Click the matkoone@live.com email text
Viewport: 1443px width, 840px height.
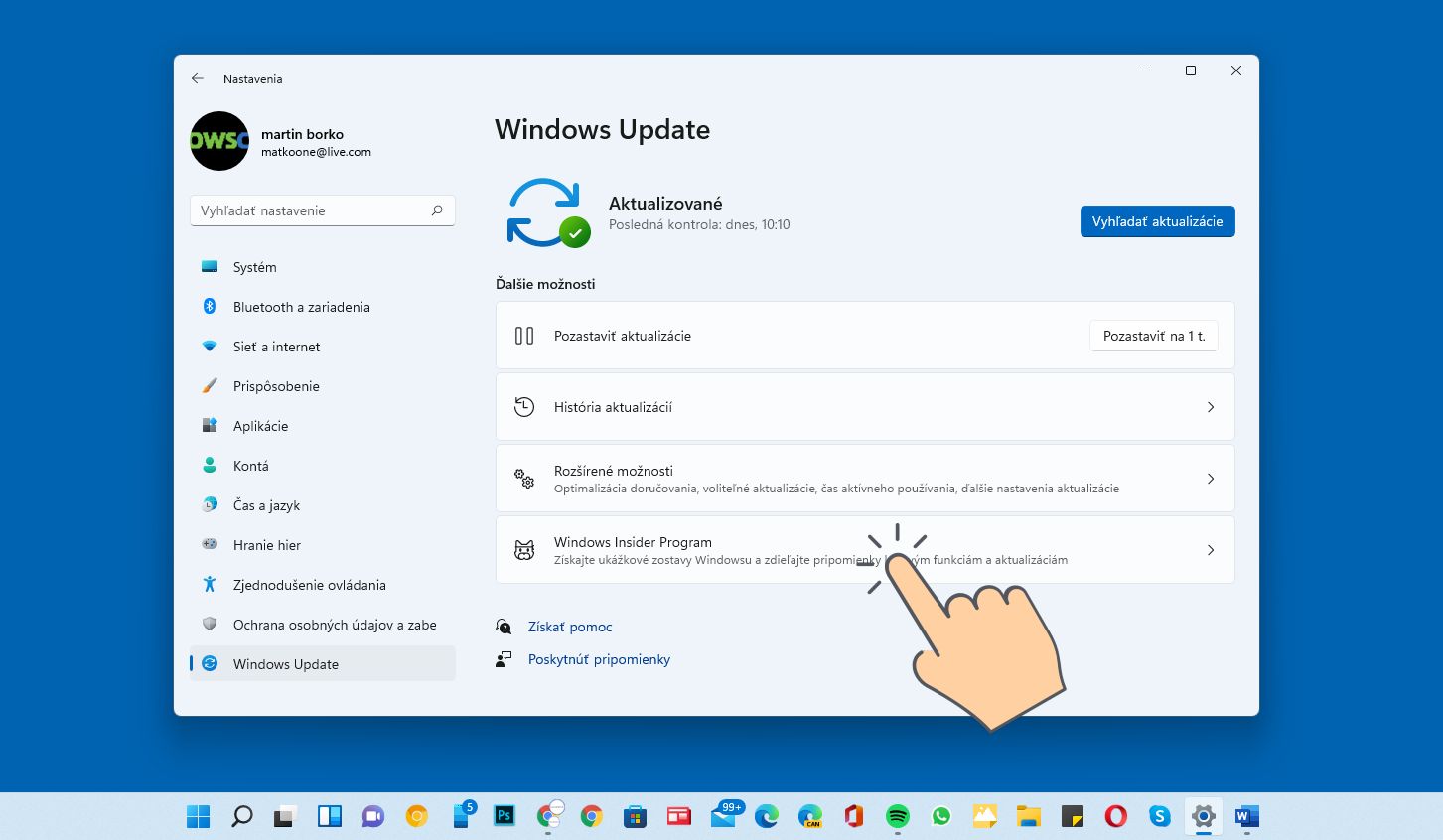click(x=316, y=152)
